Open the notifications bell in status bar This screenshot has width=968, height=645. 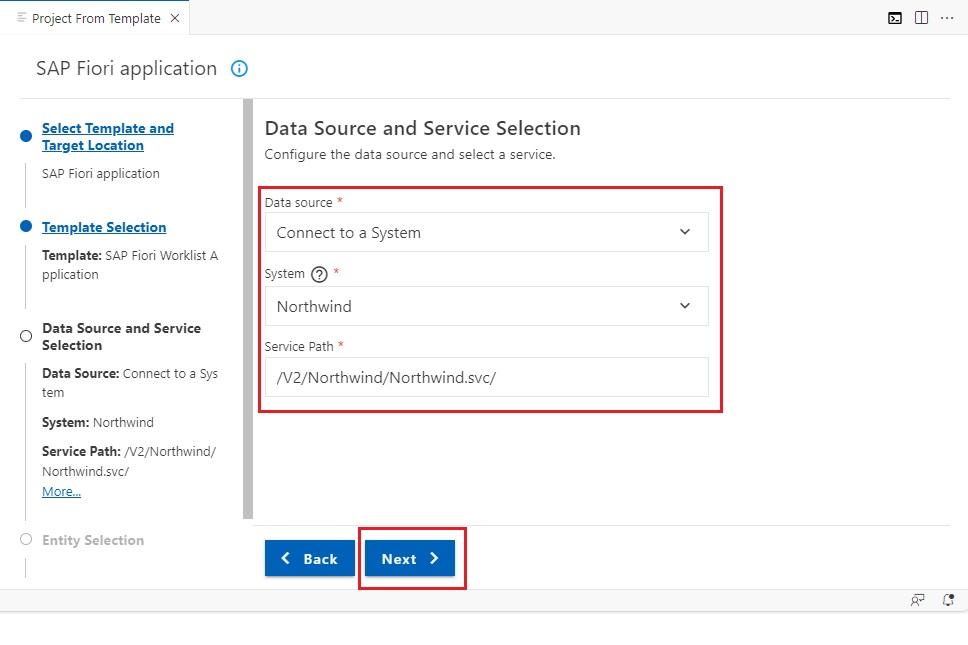coord(948,600)
